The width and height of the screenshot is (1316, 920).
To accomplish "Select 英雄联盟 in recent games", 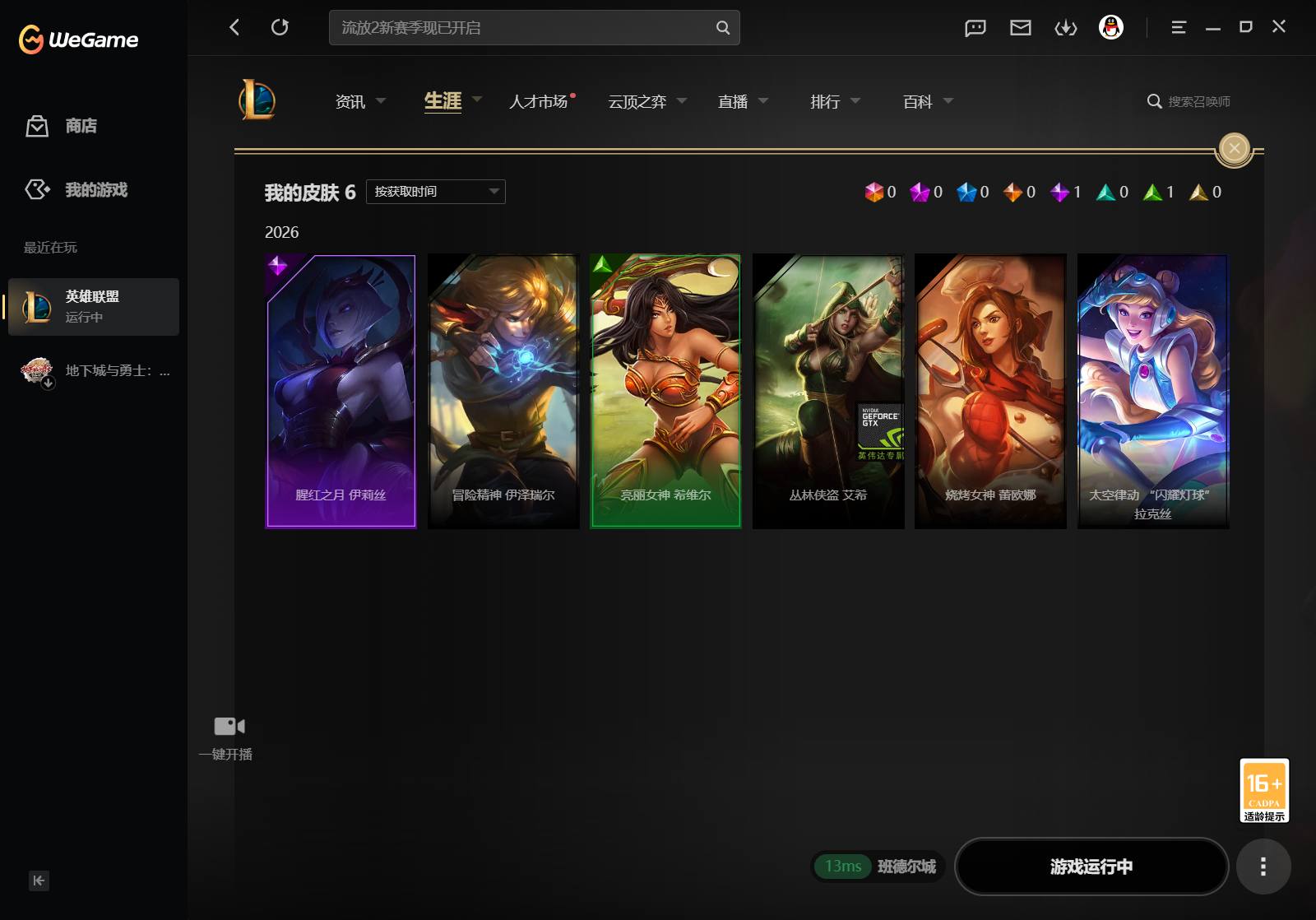I will 94,306.
